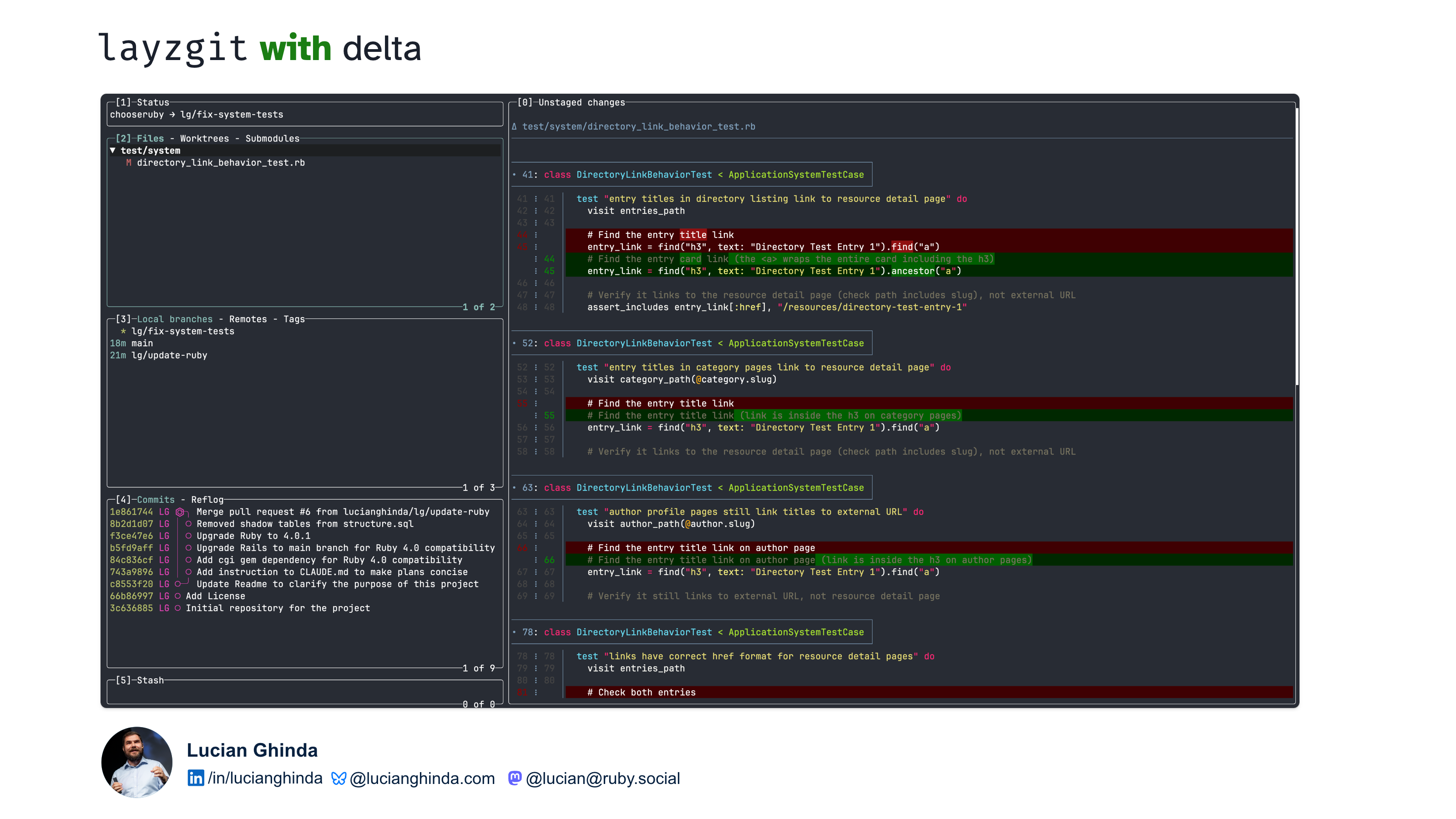Click graph node of commit b5fd9aff
1456x819 pixels.
pos(188,548)
